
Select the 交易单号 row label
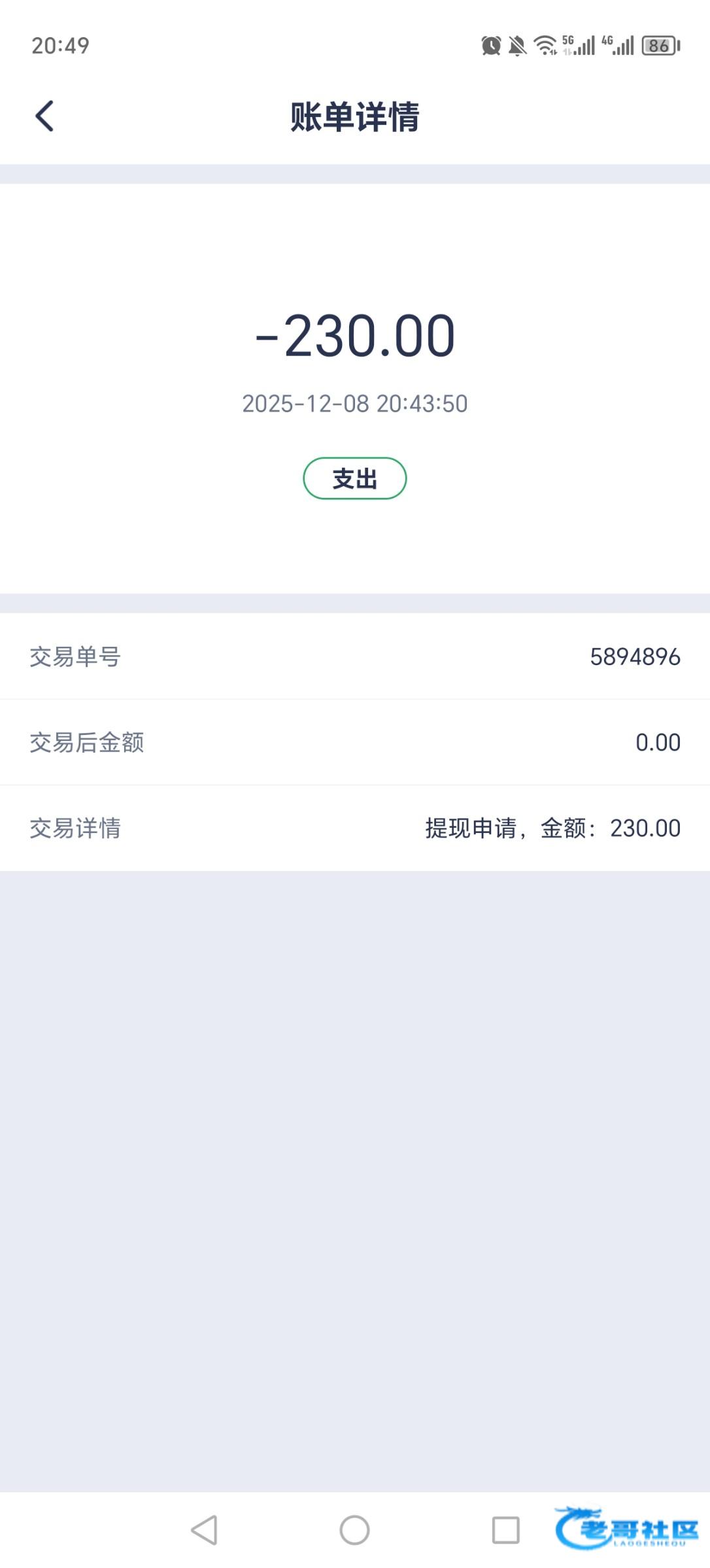pyautogui.click(x=75, y=657)
